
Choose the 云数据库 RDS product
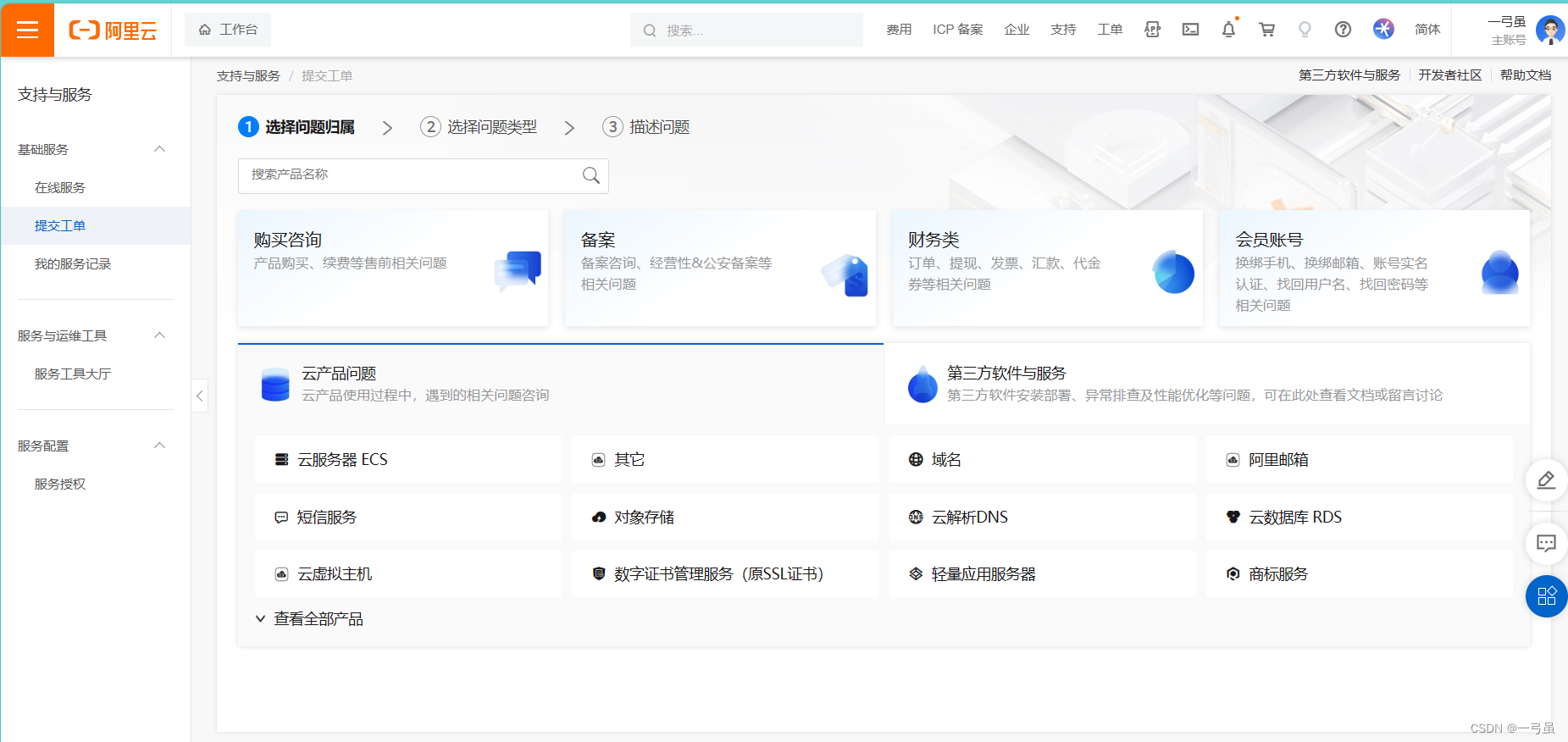coord(1359,517)
